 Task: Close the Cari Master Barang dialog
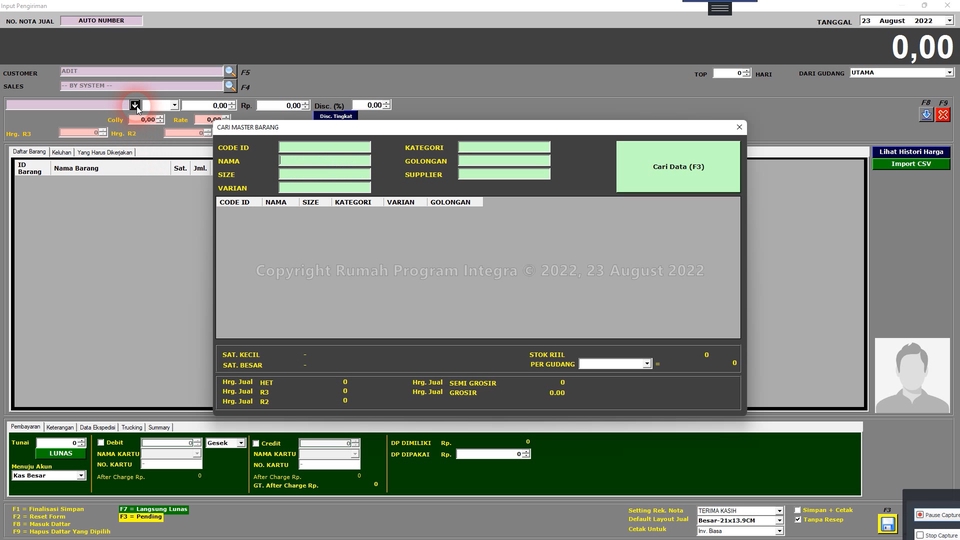(739, 127)
